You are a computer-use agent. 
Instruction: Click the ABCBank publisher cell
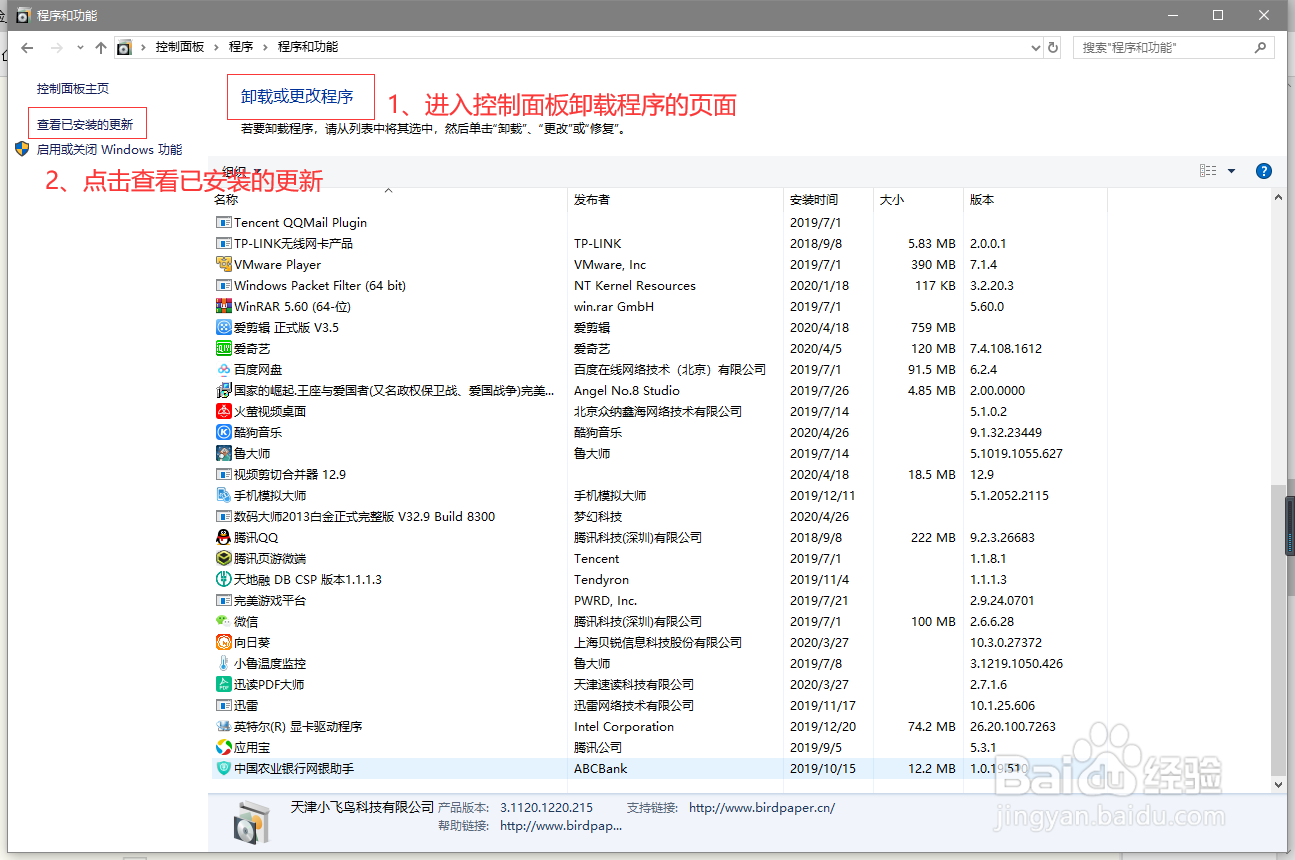click(601, 769)
